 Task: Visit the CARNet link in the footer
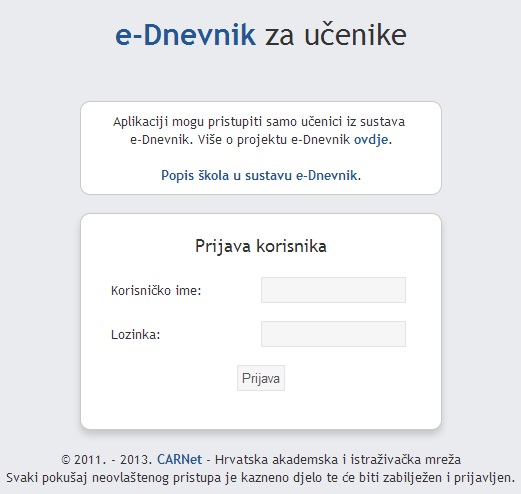pyautogui.click(x=179, y=459)
